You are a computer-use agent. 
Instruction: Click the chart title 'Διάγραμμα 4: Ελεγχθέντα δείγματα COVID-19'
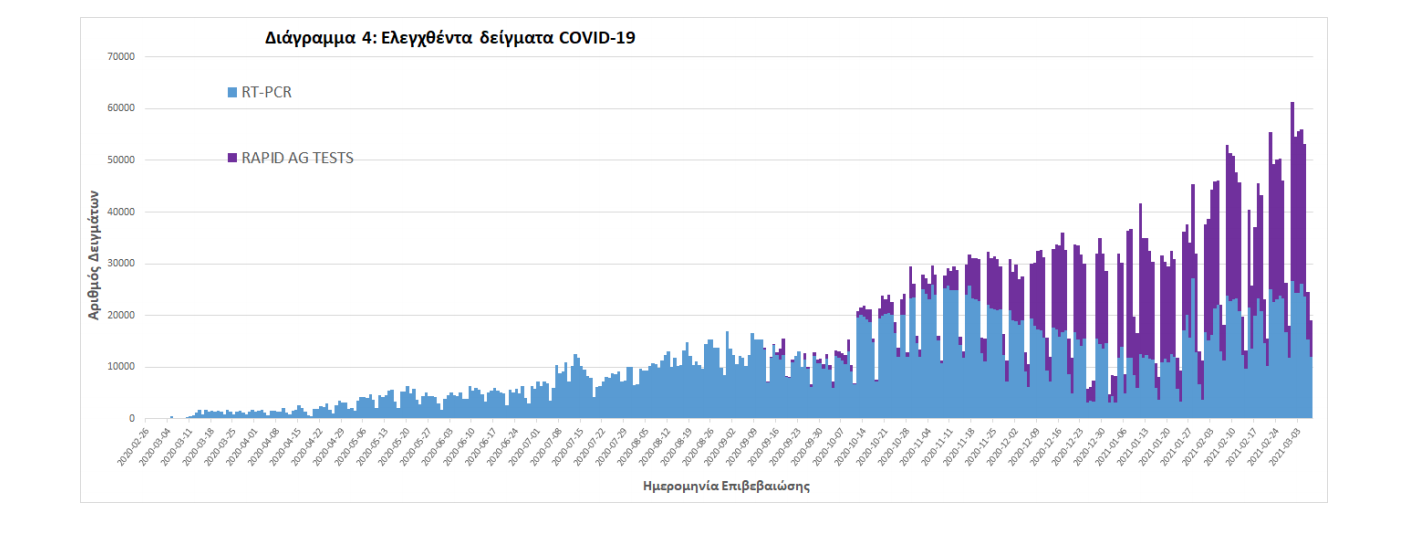[x=450, y=38]
